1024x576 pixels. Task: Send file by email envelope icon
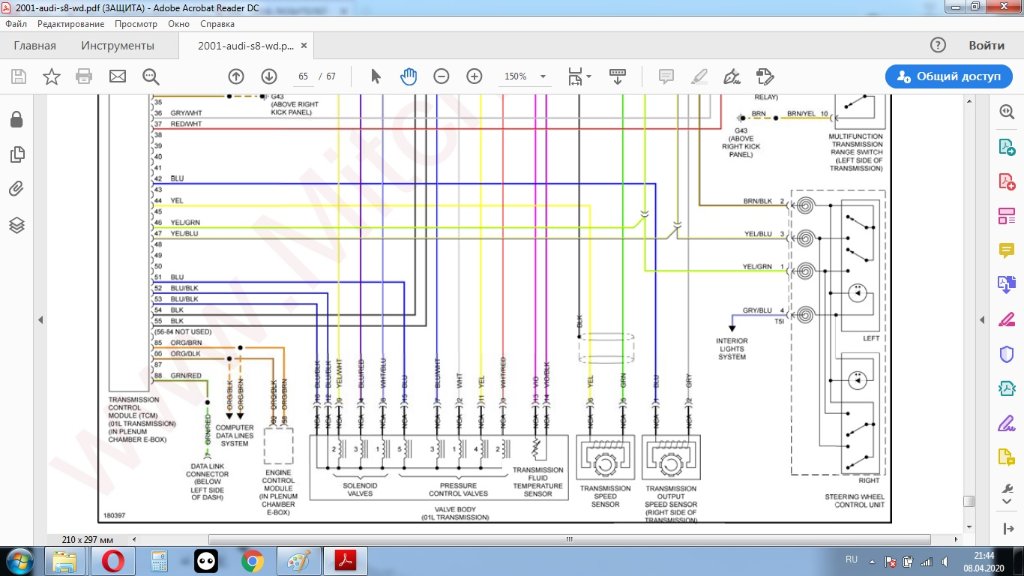tap(117, 76)
